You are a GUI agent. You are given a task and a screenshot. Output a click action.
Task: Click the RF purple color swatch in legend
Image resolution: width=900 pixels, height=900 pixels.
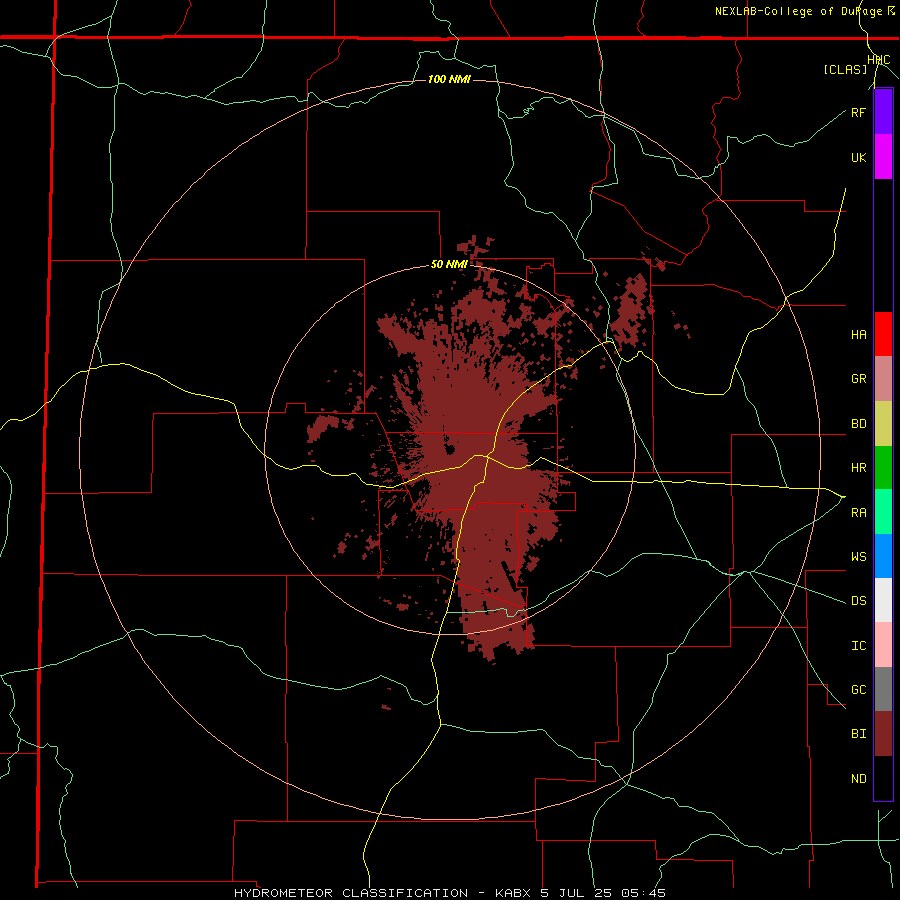click(x=883, y=112)
